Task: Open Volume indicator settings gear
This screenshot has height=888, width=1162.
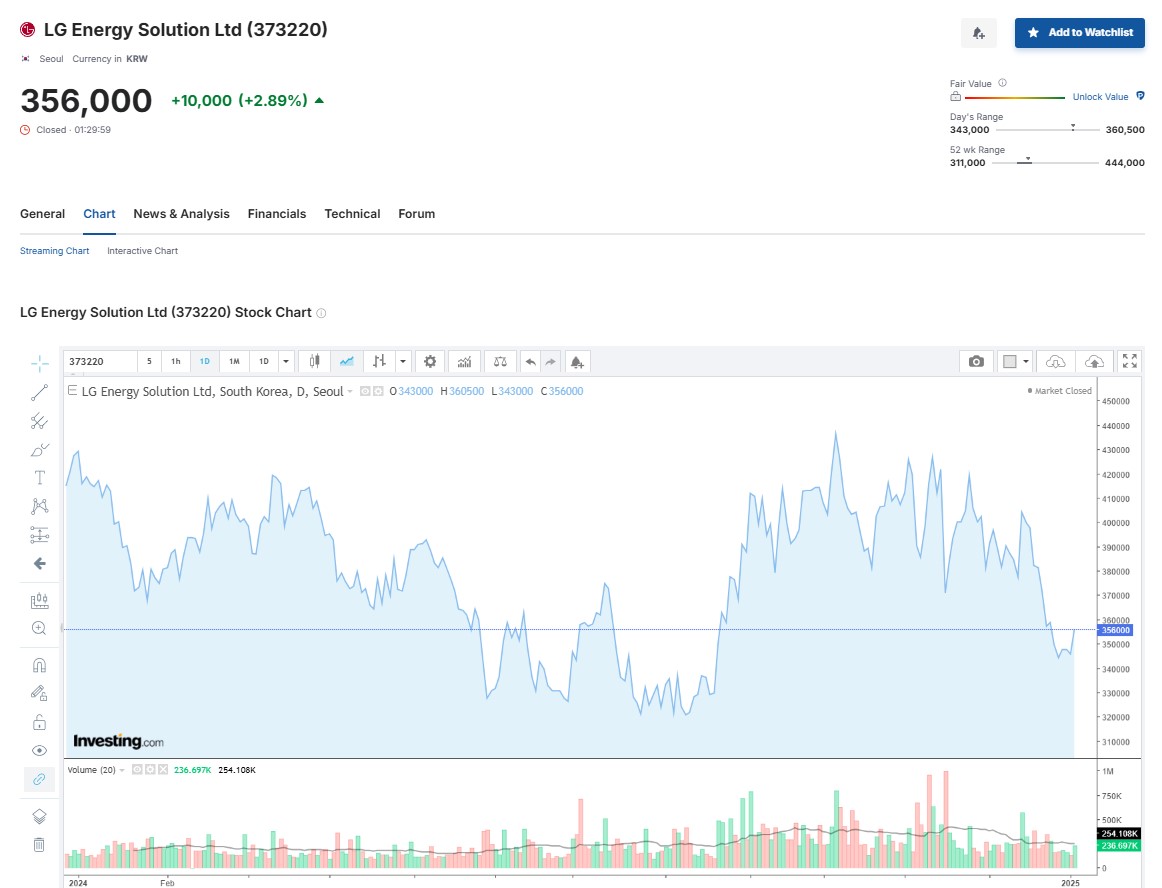Action: (x=150, y=770)
